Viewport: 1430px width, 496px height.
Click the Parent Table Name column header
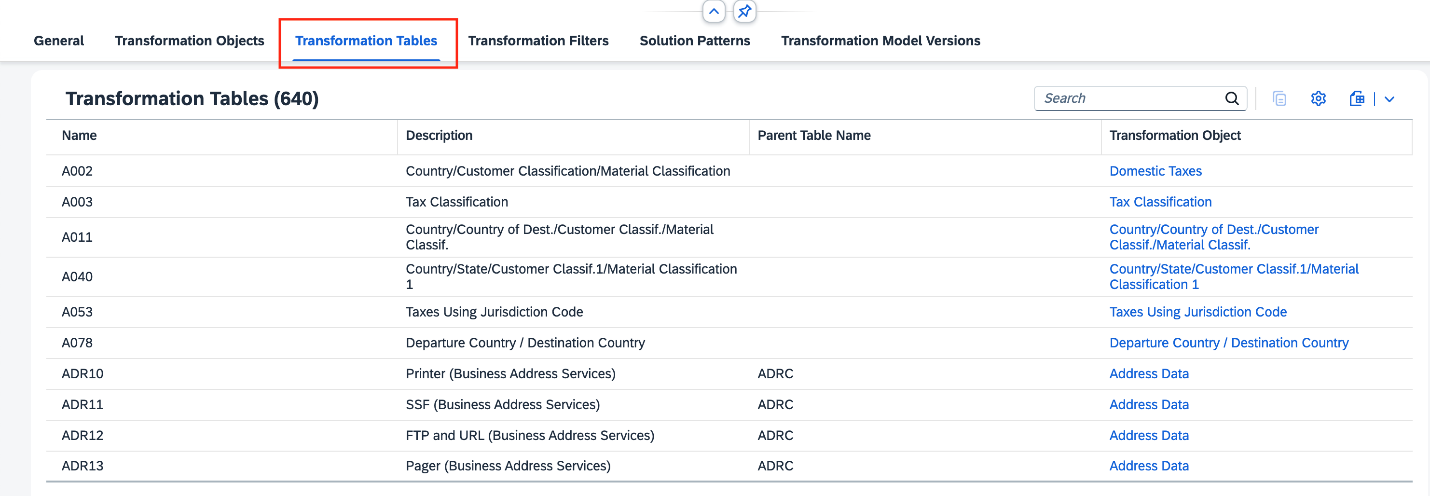(814, 135)
